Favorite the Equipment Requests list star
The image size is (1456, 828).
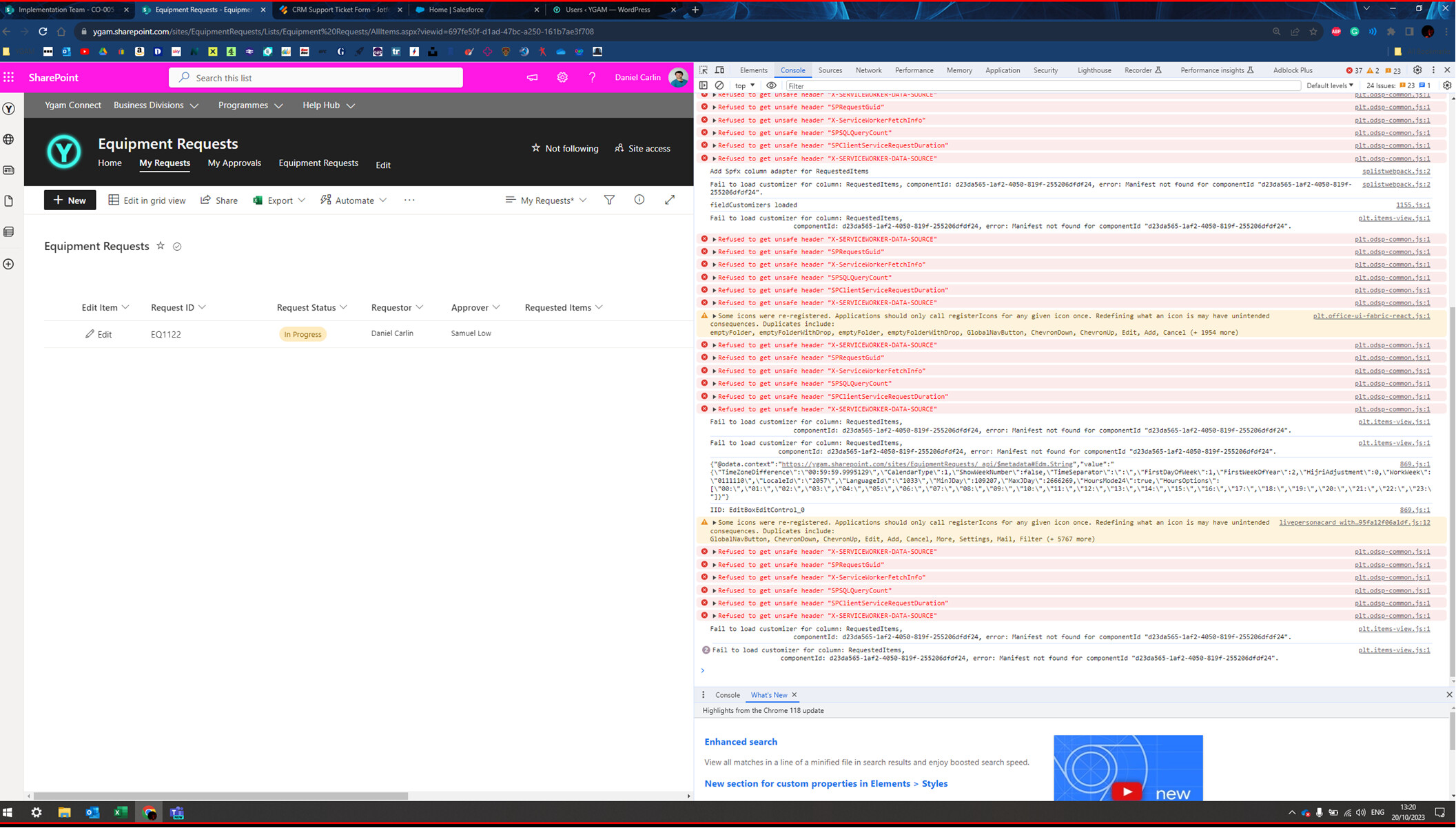(x=161, y=246)
